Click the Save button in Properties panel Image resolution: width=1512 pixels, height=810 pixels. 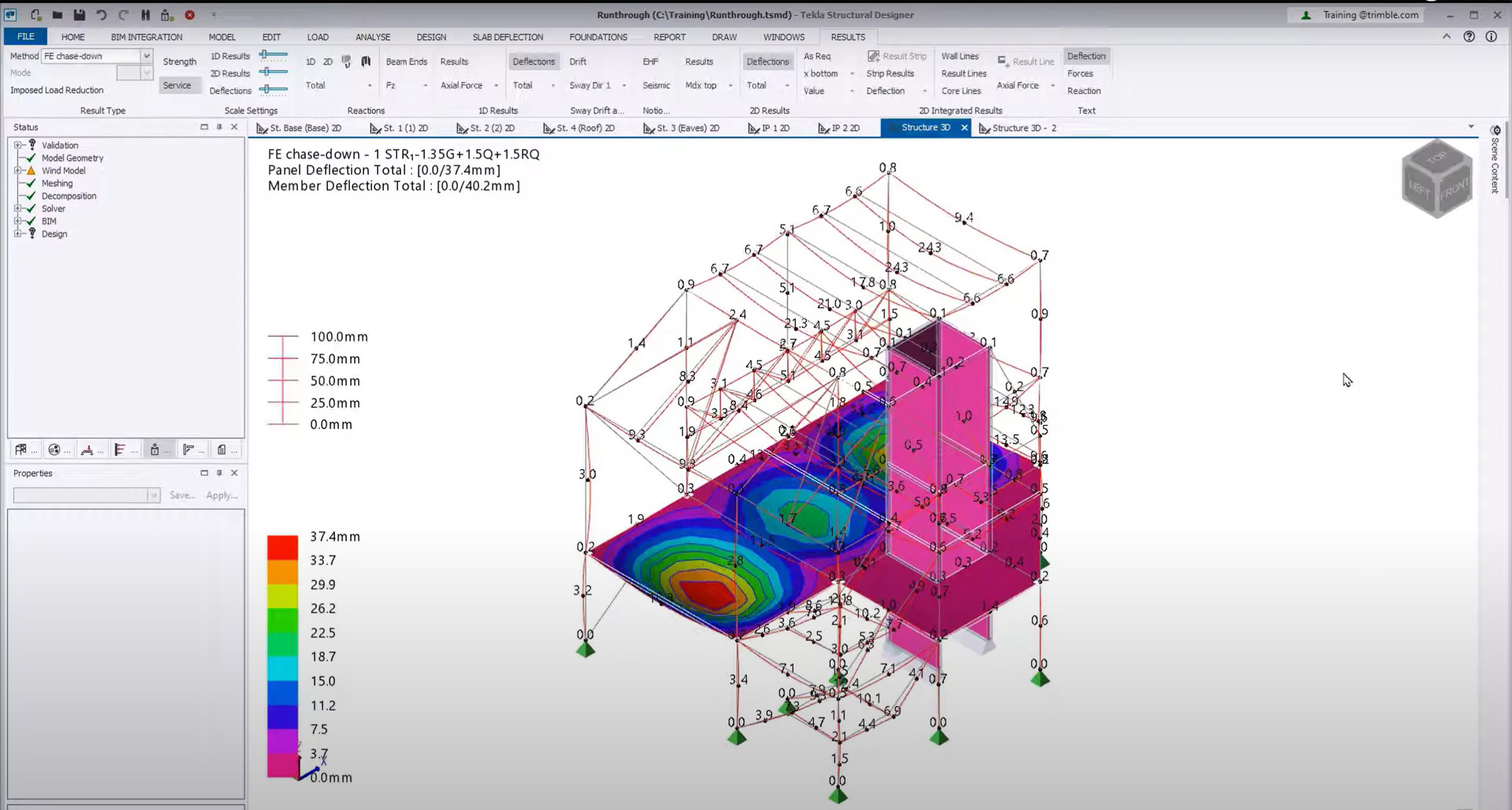click(x=183, y=495)
